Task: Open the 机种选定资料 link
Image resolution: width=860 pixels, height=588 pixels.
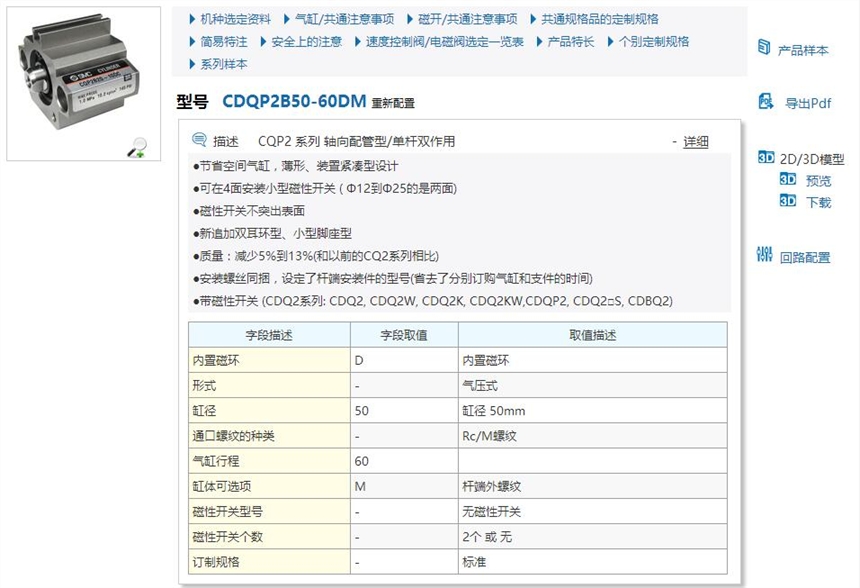Action: [x=235, y=19]
